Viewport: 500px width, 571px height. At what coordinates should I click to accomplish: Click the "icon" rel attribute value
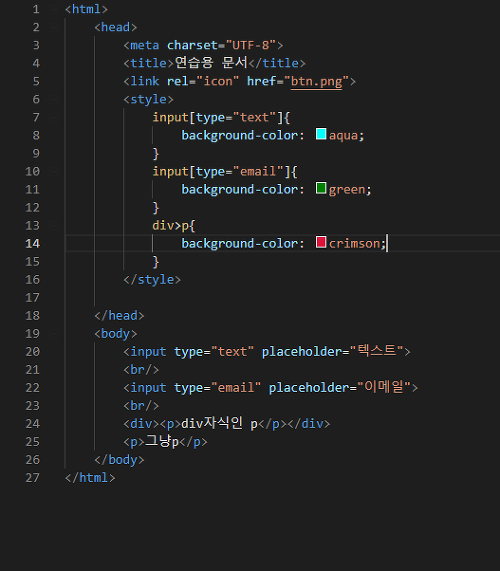pyautogui.click(x=218, y=81)
